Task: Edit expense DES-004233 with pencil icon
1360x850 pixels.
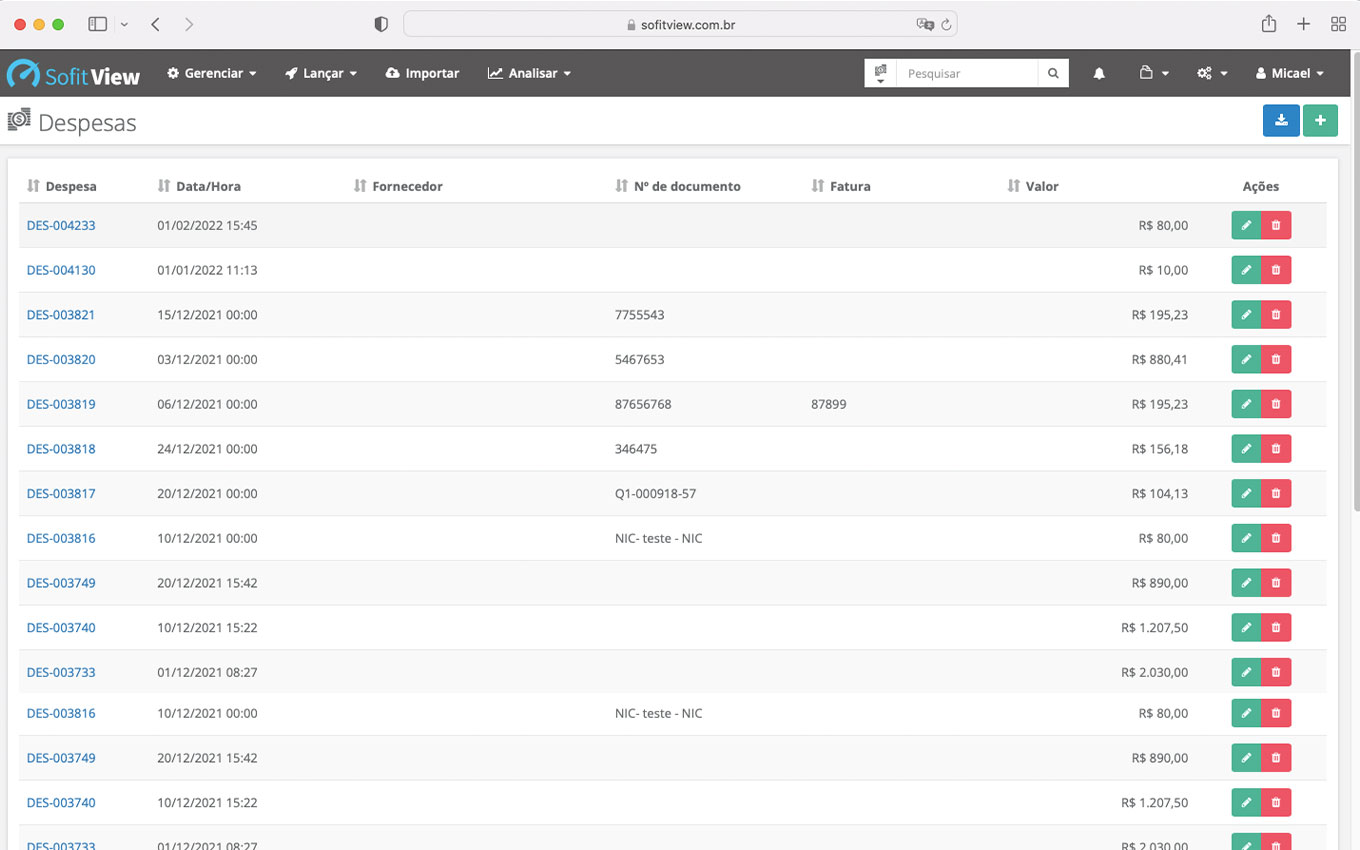Action: [1246, 225]
